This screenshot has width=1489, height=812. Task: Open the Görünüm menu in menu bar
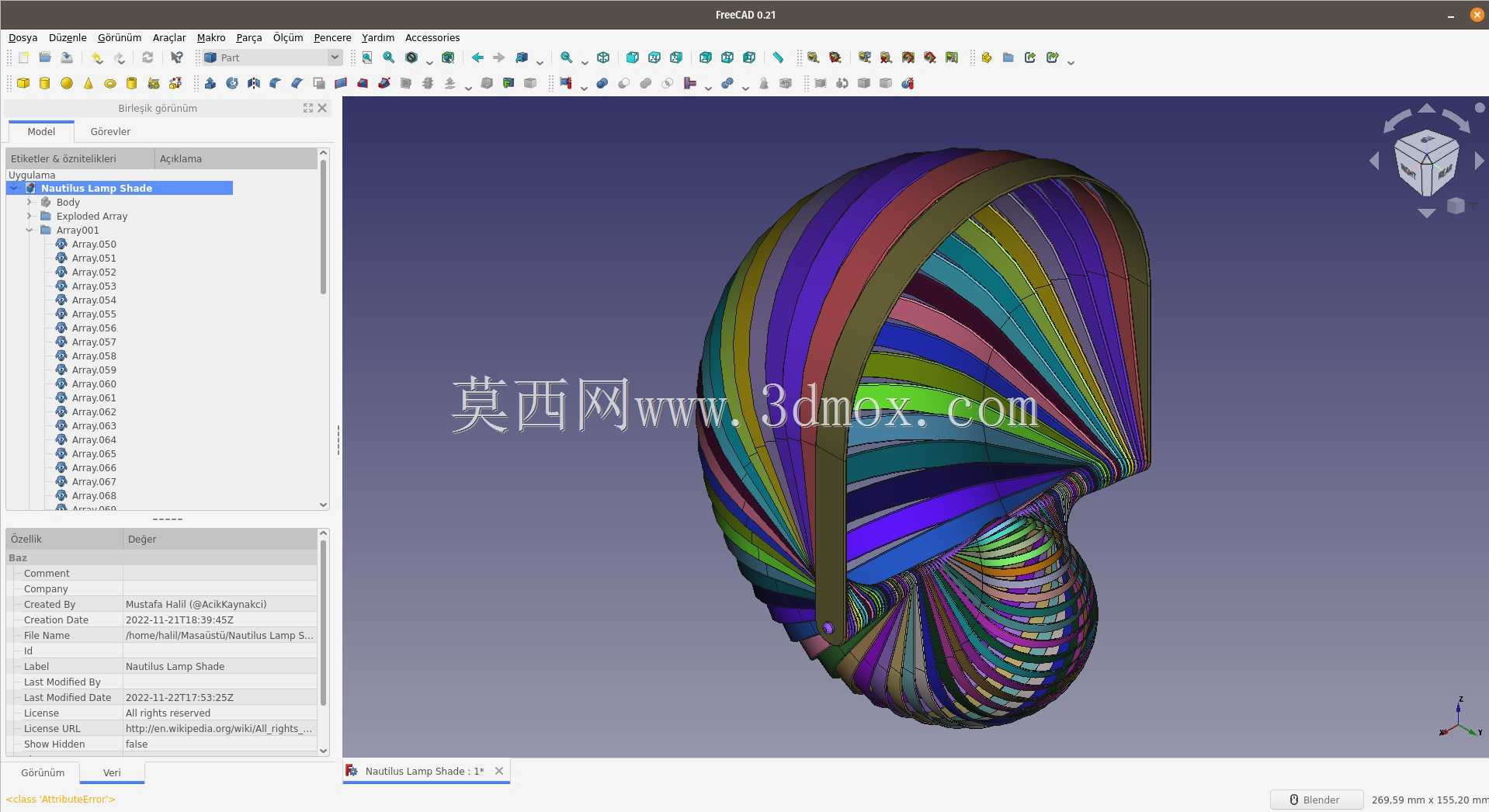(120, 37)
